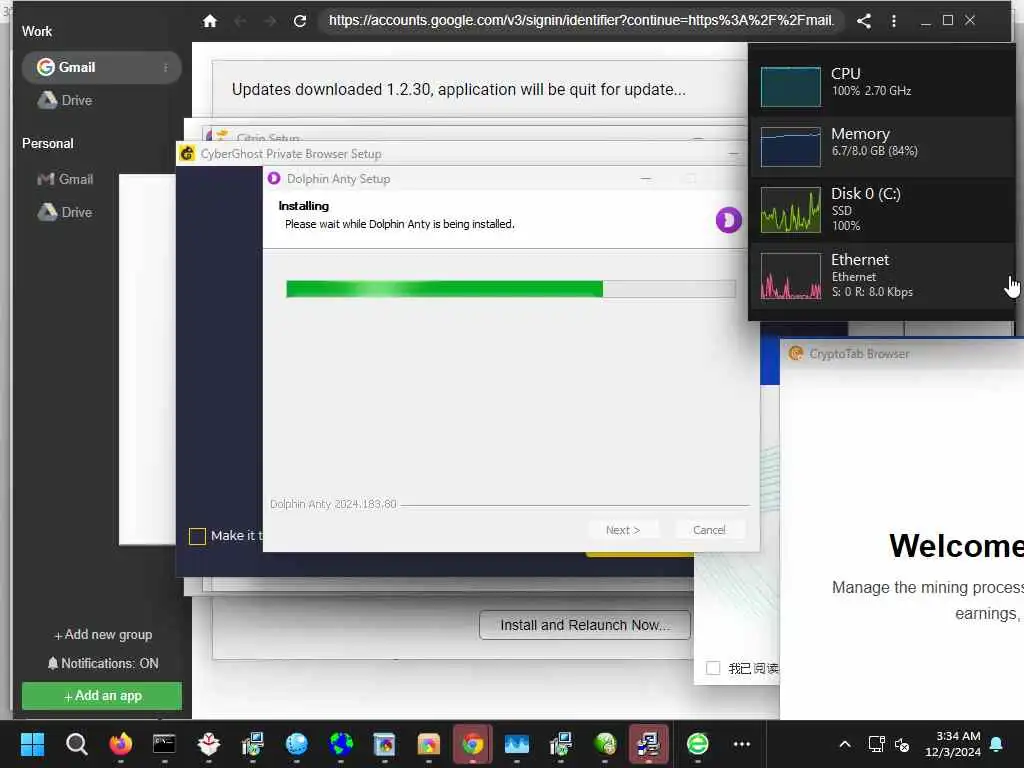Open the Windows Start menu

point(32,744)
